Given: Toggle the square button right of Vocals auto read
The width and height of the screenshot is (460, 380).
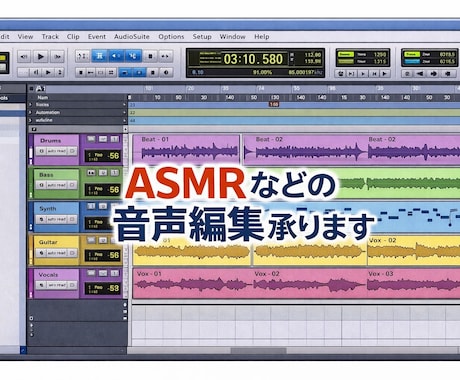Looking at the screenshot, I should point(72,285).
